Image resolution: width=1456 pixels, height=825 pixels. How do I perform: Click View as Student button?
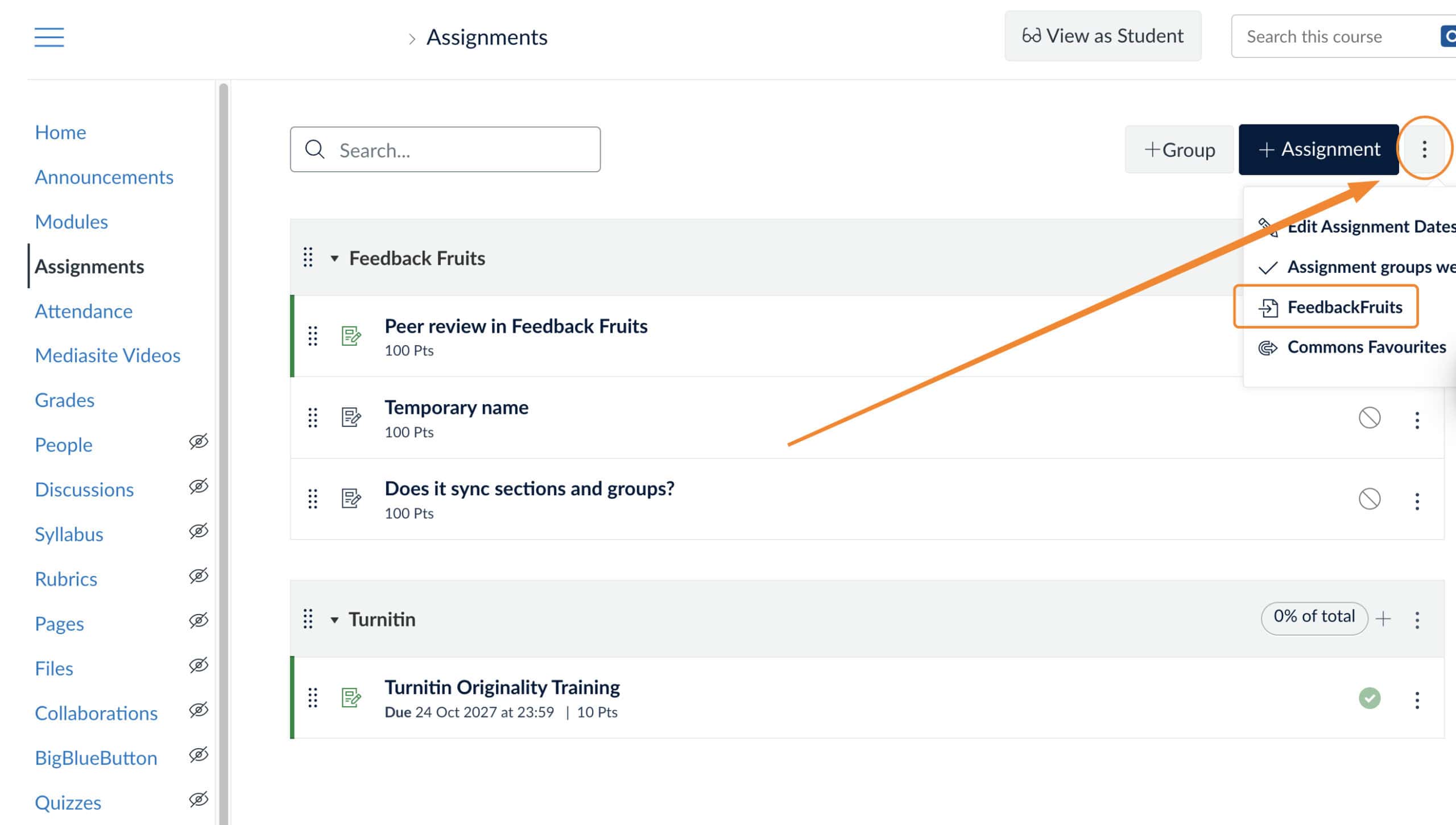(1102, 36)
